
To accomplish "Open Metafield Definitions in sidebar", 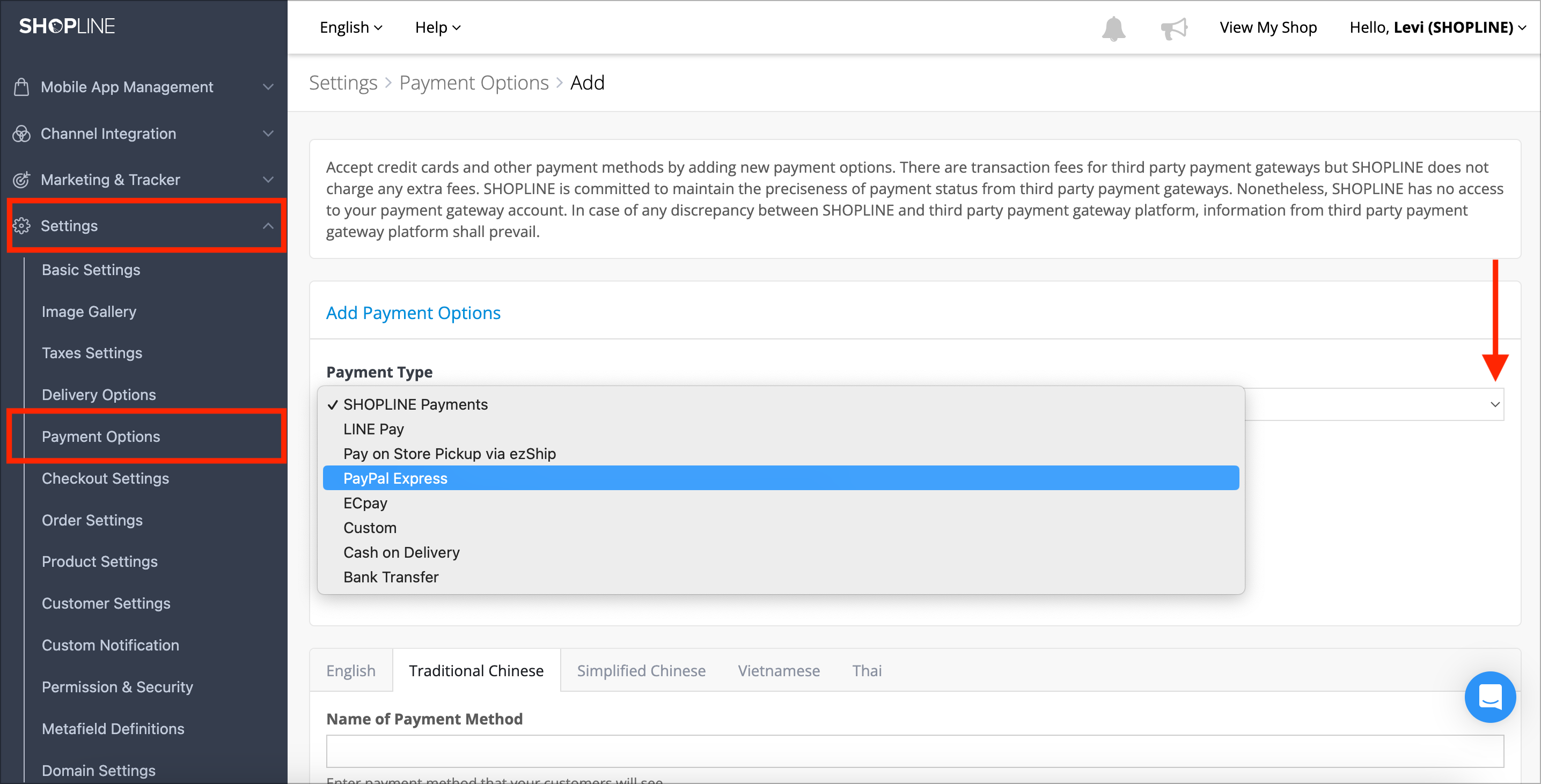I will (x=113, y=729).
